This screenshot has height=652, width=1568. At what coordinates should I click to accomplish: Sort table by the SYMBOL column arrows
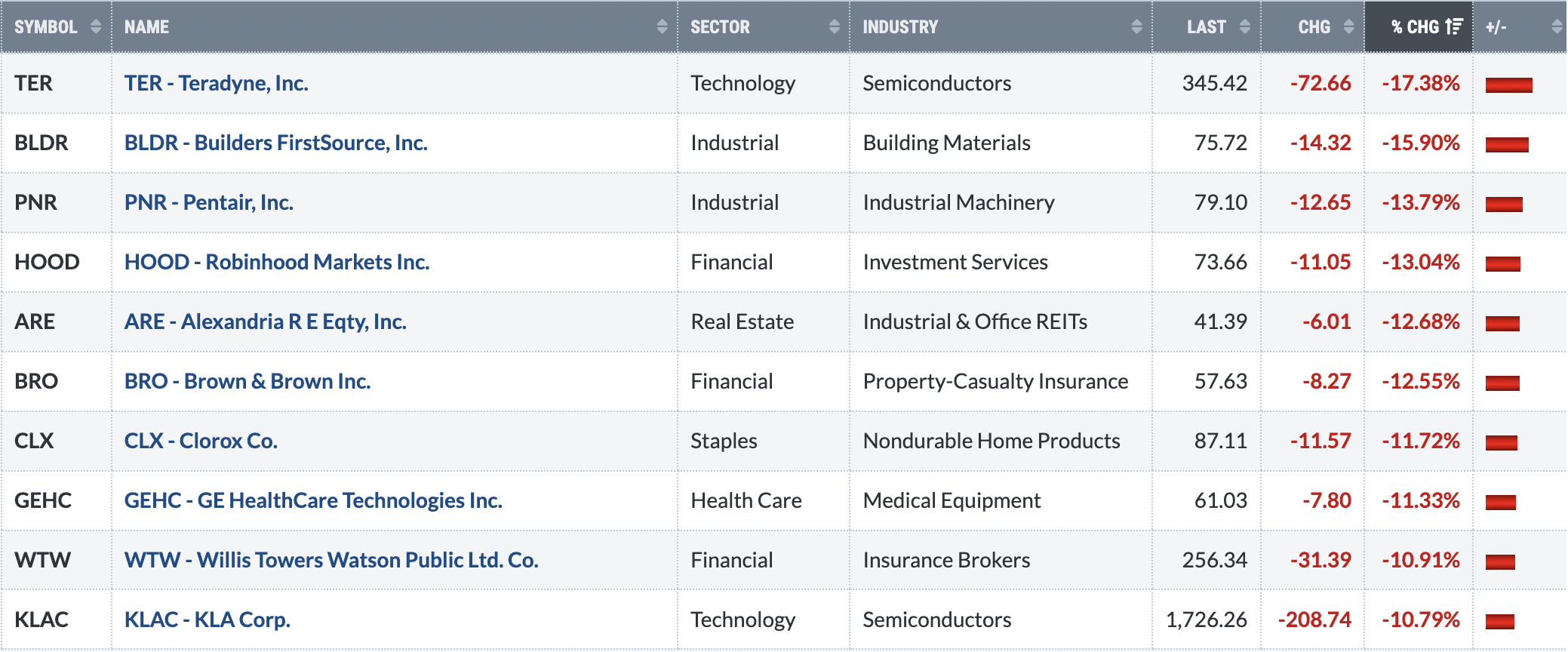[x=96, y=27]
